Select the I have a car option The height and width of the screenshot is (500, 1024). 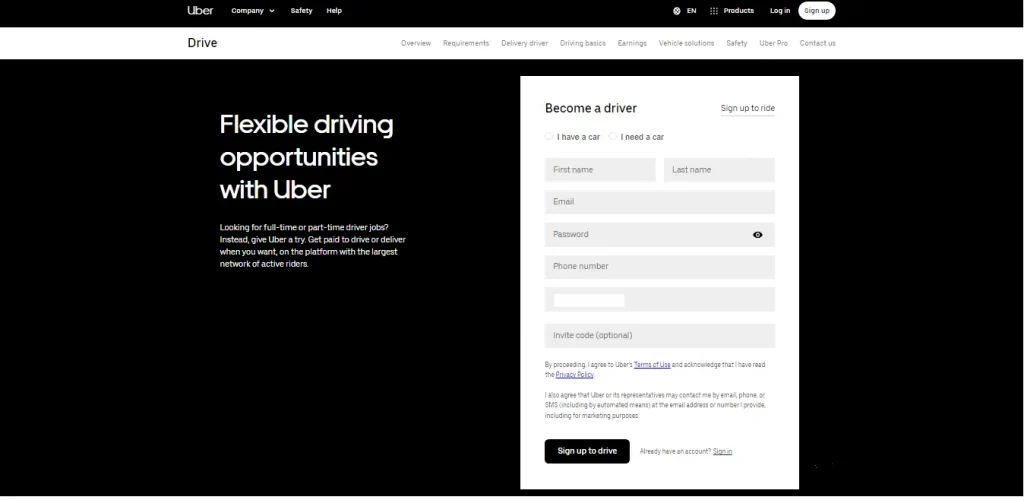(x=549, y=136)
